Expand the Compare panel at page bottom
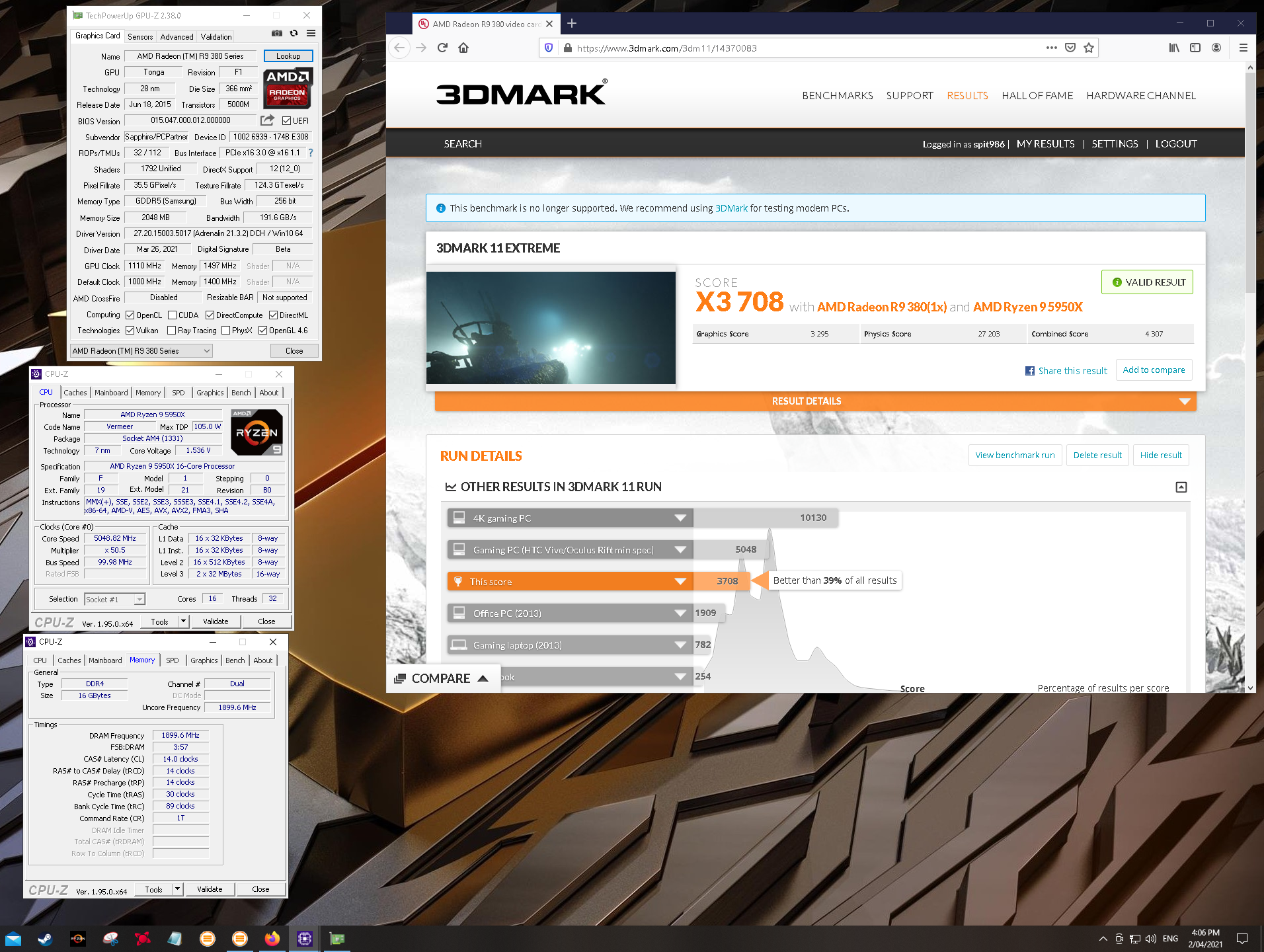The width and height of the screenshot is (1264, 952). pos(442,678)
